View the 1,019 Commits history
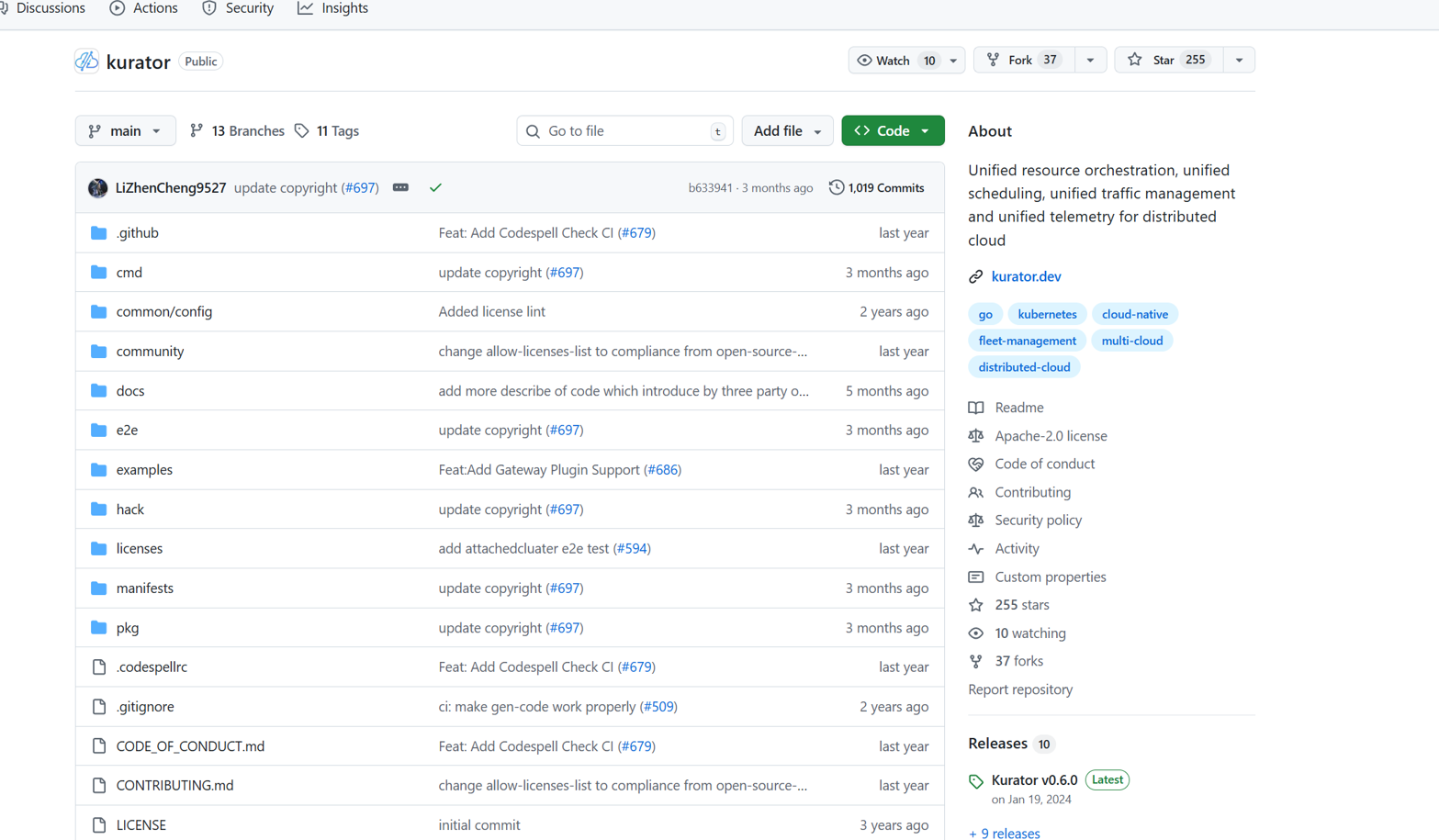Image resolution: width=1439 pixels, height=840 pixels. tap(877, 187)
